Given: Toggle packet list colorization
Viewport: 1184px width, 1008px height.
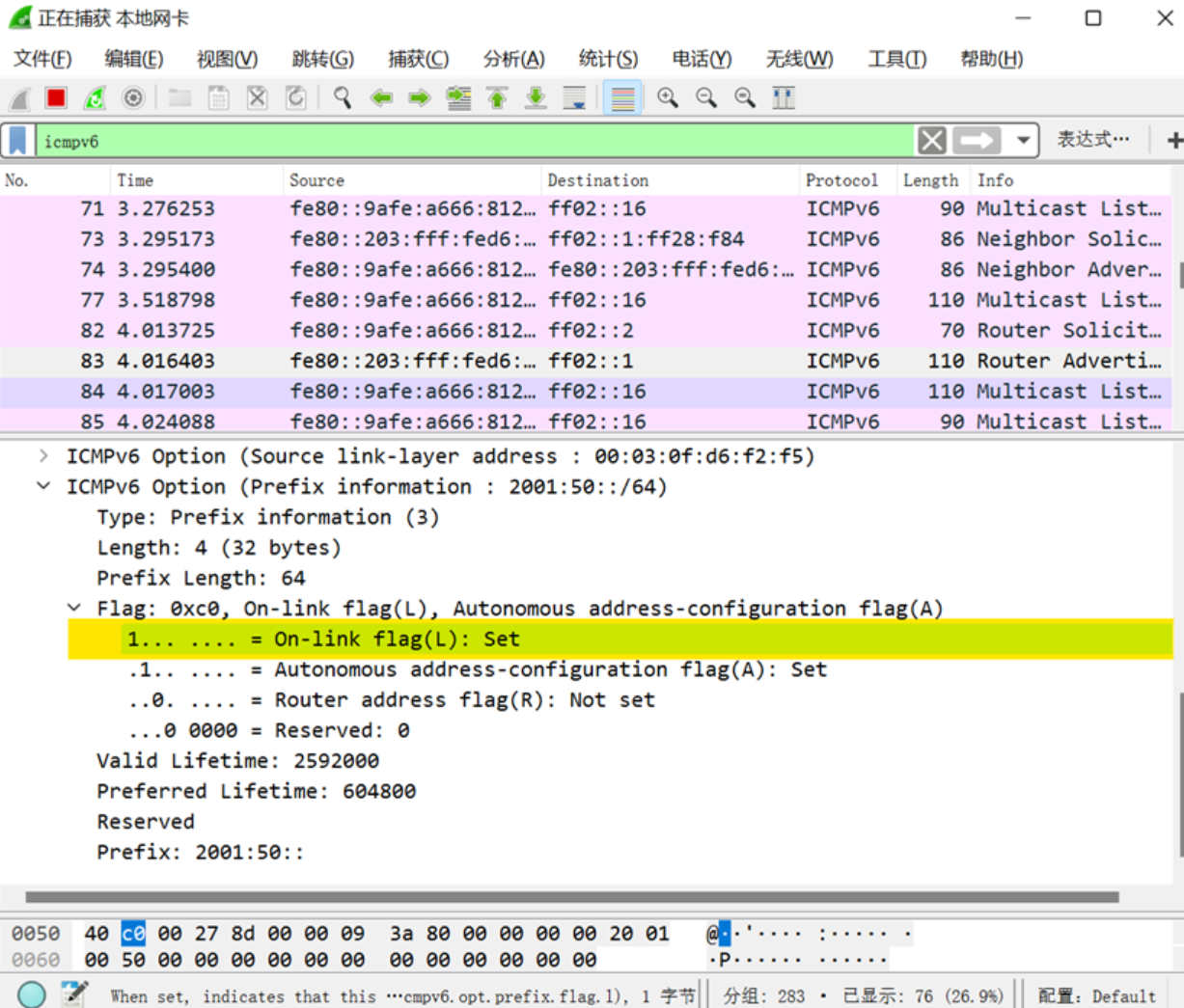Looking at the screenshot, I should (622, 98).
